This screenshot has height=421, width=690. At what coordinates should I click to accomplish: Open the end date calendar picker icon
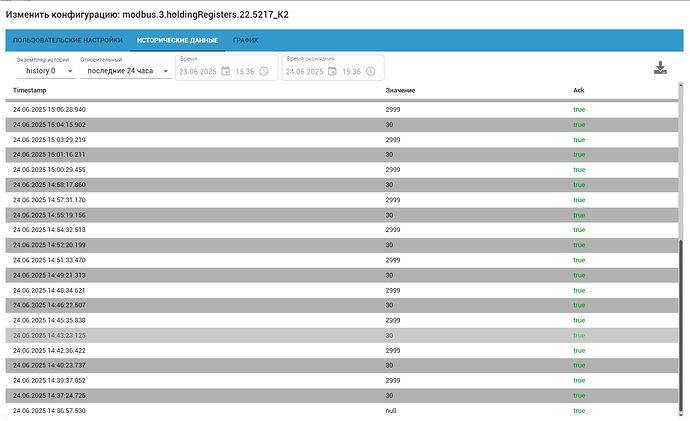click(x=332, y=71)
